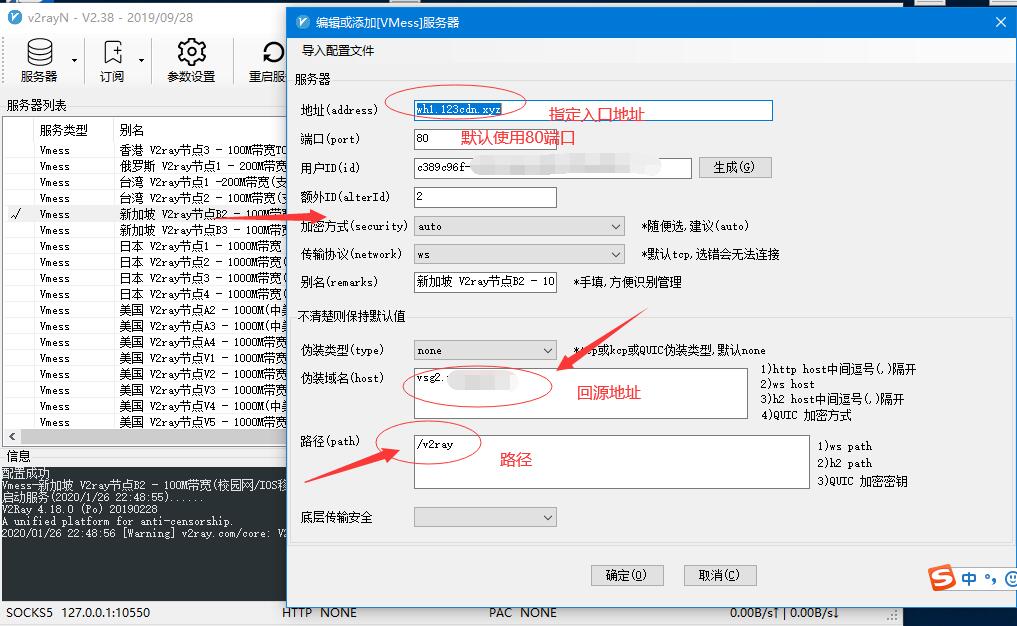Toggle the 中 Chinese input mode indicator
Screen dimensions: 1017x626
coord(968,578)
